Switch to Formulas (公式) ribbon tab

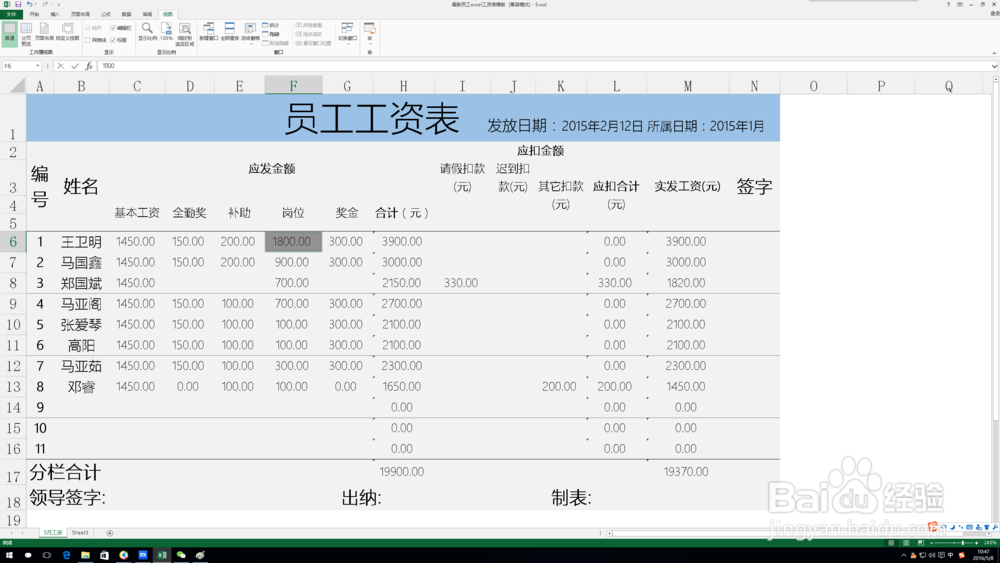(x=106, y=14)
